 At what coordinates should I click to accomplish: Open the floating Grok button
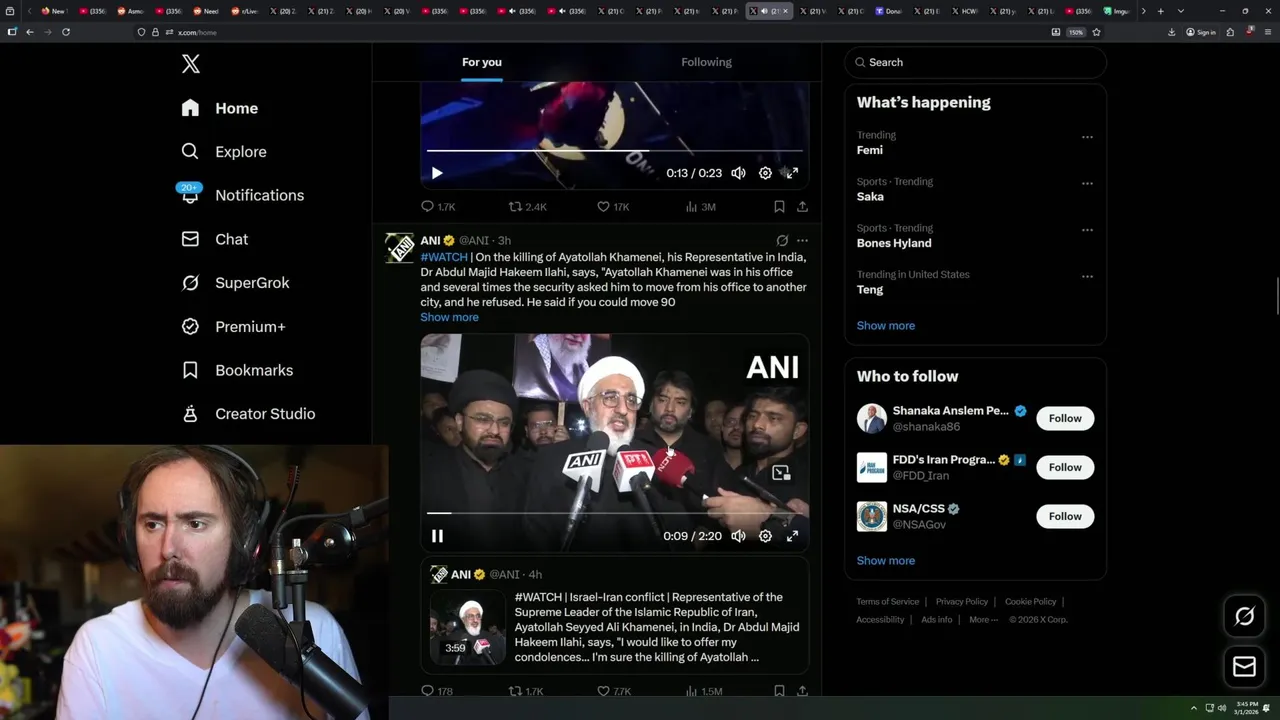pyautogui.click(x=1244, y=617)
